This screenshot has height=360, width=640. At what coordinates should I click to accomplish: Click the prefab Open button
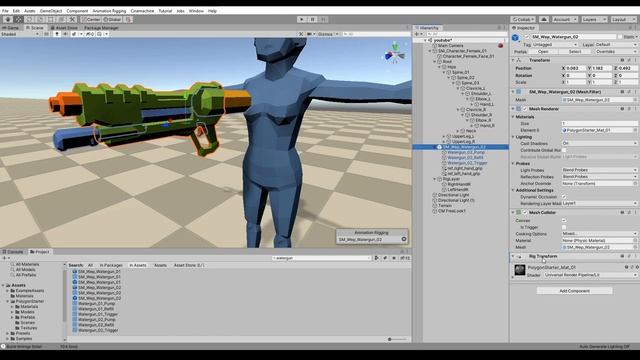pyautogui.click(x=543, y=52)
